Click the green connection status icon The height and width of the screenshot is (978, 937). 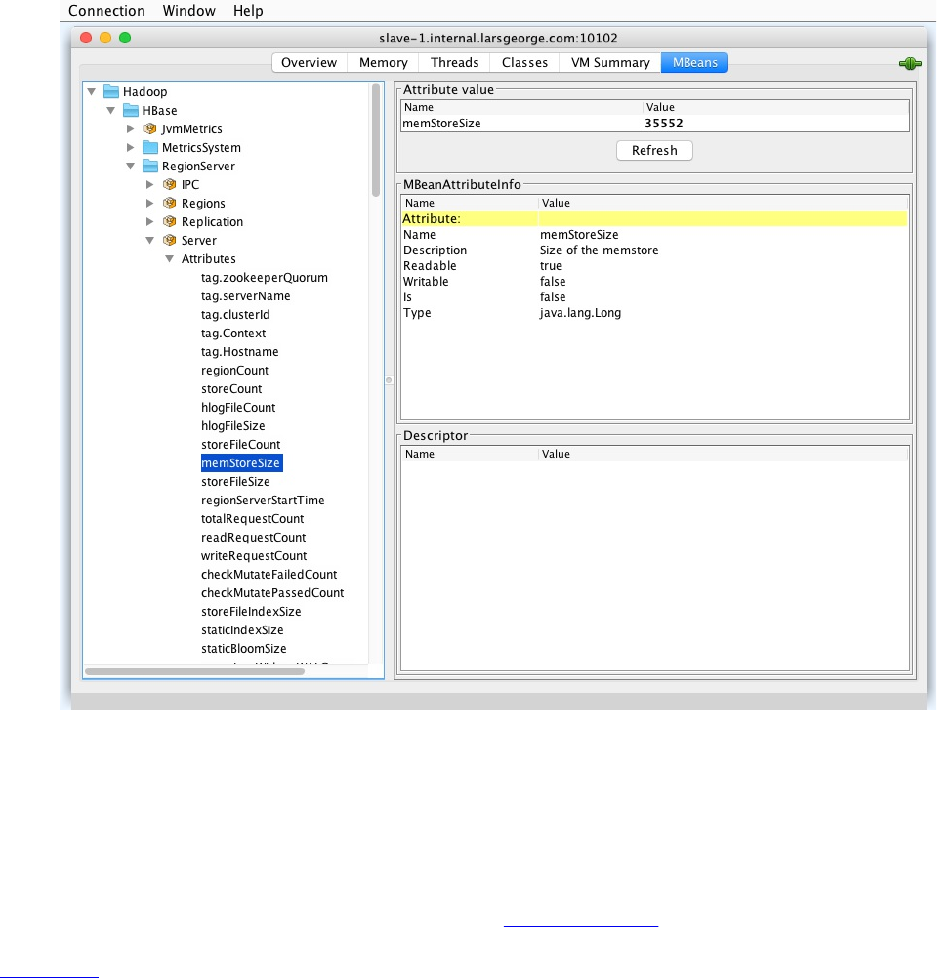click(910, 63)
